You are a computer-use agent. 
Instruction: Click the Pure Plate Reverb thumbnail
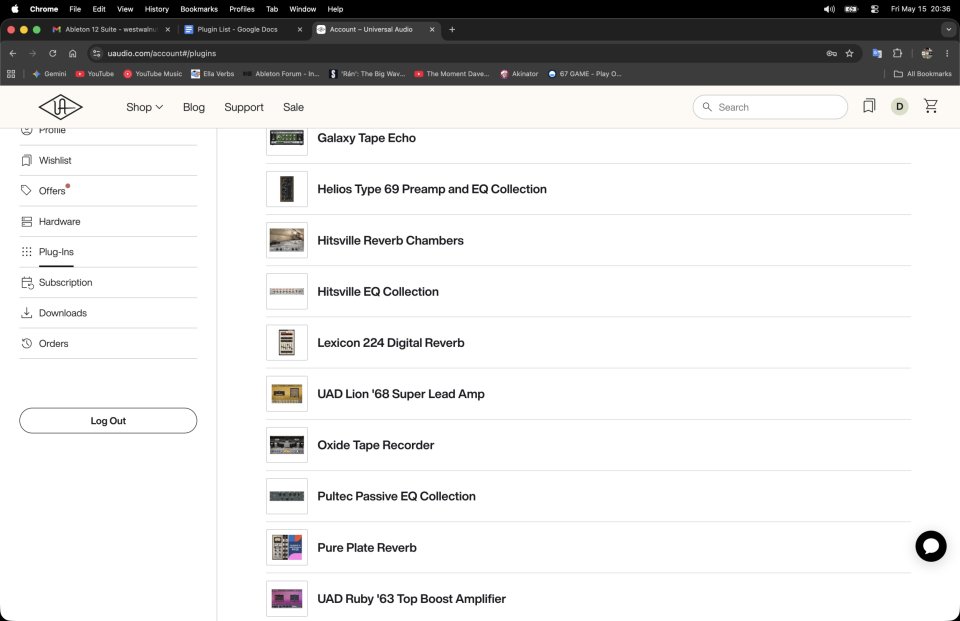(x=287, y=548)
